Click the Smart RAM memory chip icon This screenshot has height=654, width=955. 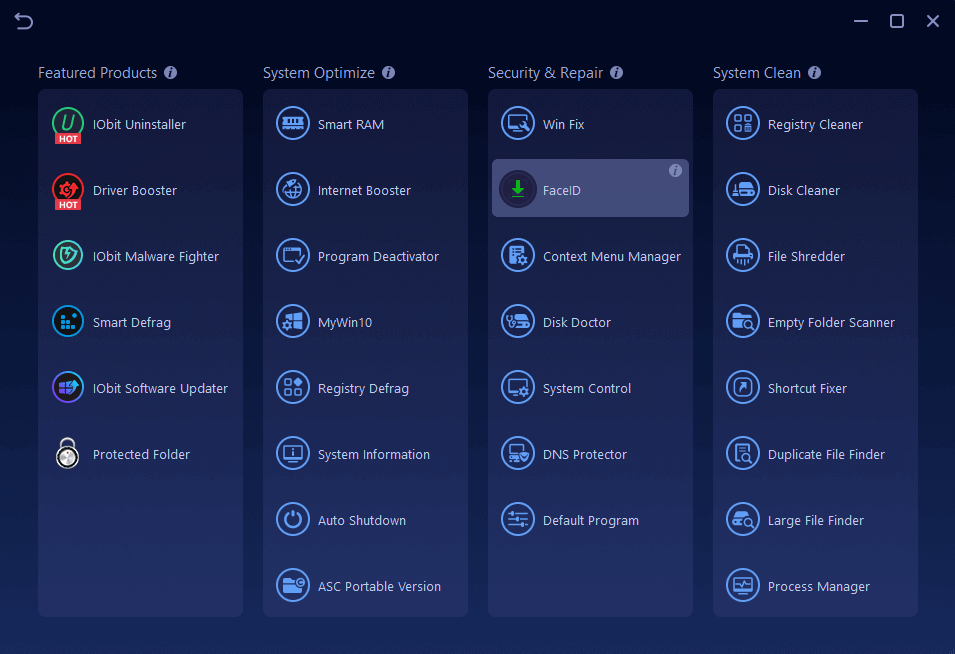[293, 124]
